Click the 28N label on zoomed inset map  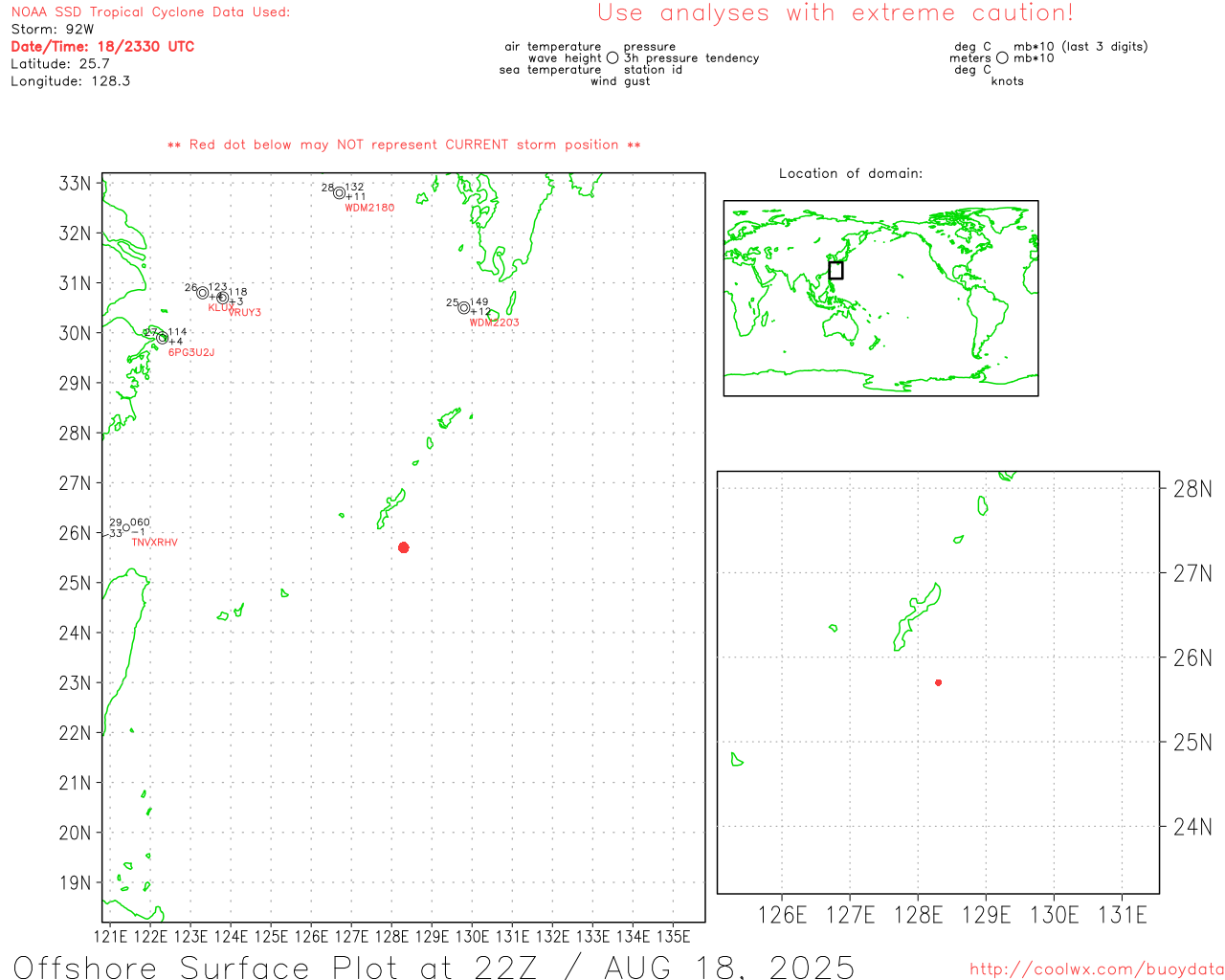coord(1192,489)
